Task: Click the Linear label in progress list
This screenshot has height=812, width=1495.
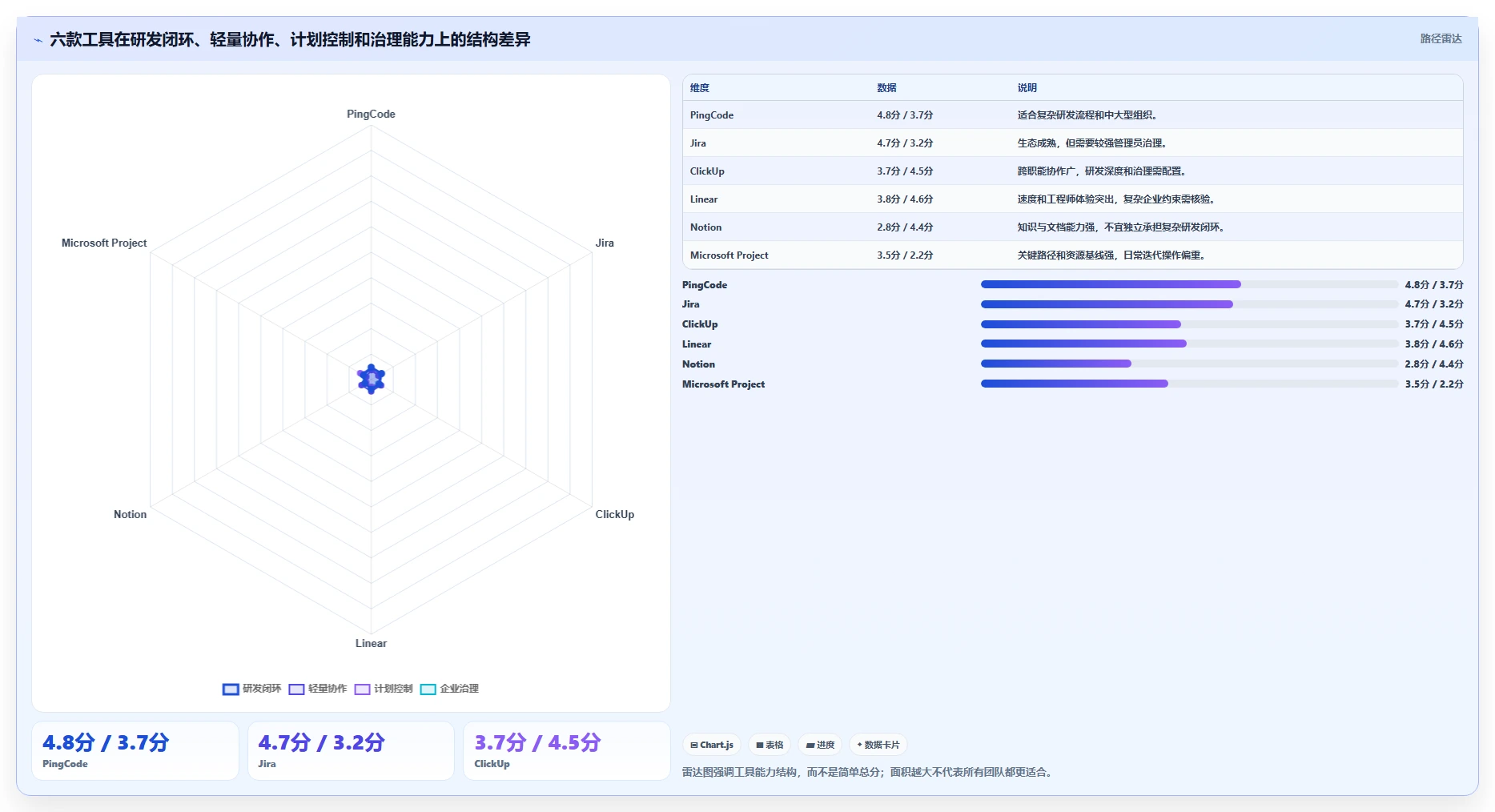Action: click(697, 344)
